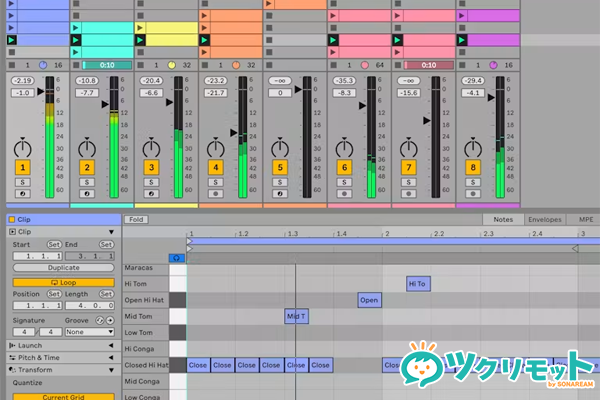
Task: Solo track 1 with its S button
Action: click(x=23, y=182)
